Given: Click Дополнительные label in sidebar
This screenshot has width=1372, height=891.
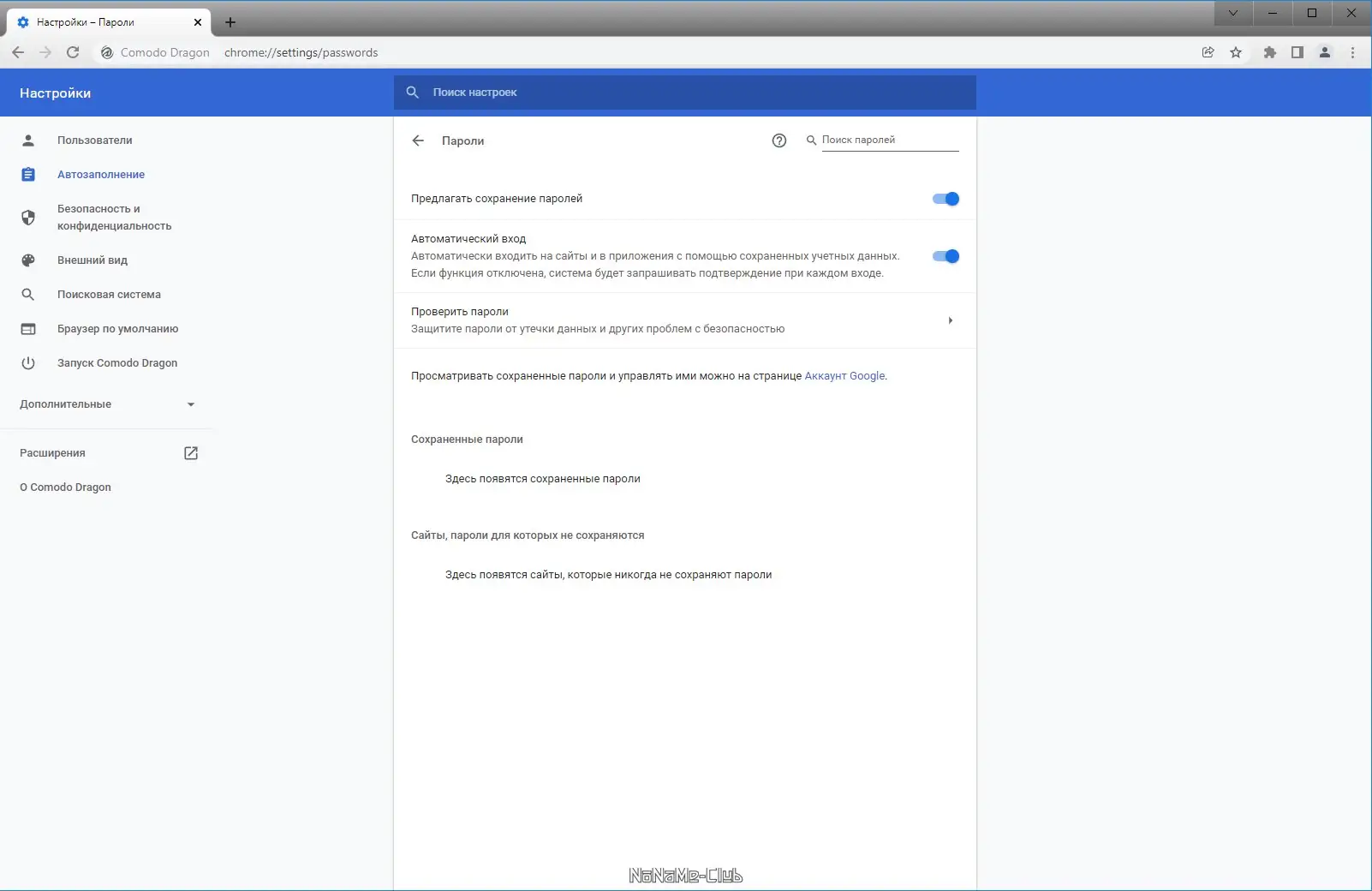Looking at the screenshot, I should (66, 404).
